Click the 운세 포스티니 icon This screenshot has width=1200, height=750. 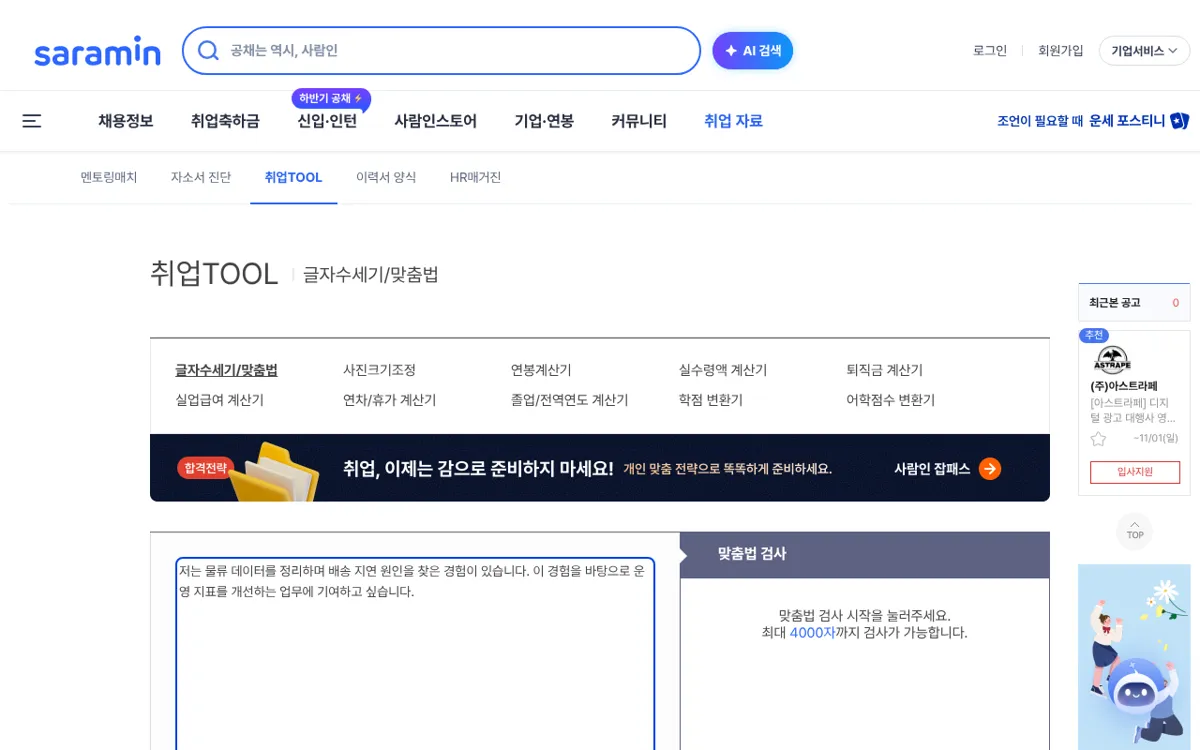1179,121
